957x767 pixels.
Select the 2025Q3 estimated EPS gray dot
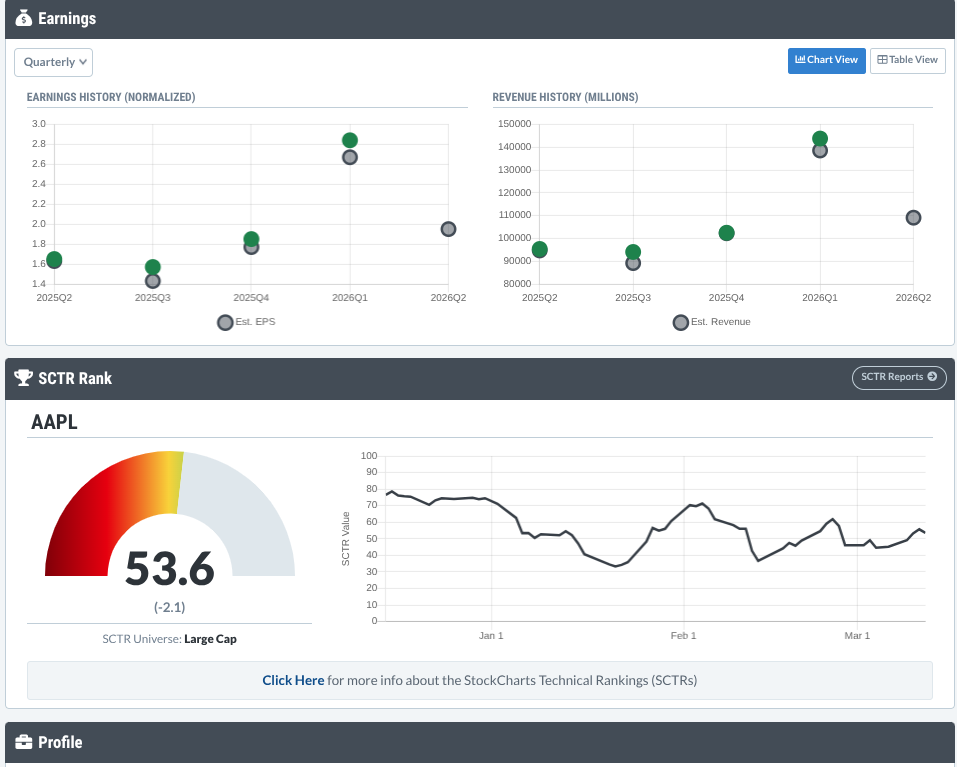pyautogui.click(x=153, y=281)
